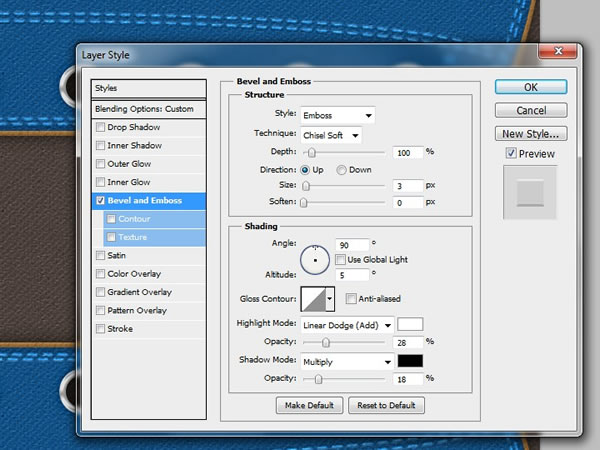Enable the Outer Glow checkbox
This screenshot has height=450, width=600.
click(100, 164)
